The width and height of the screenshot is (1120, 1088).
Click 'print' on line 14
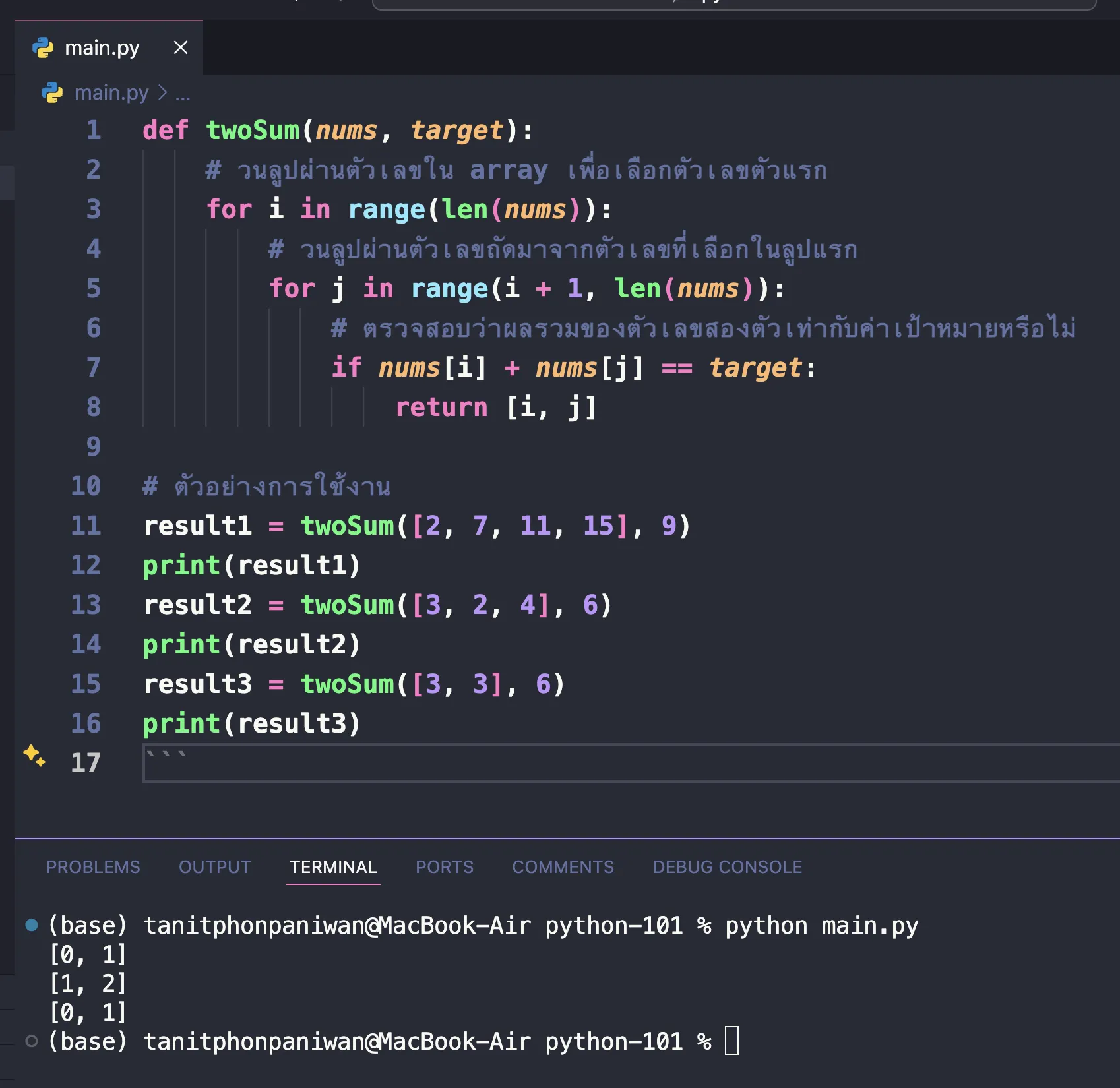(x=181, y=644)
